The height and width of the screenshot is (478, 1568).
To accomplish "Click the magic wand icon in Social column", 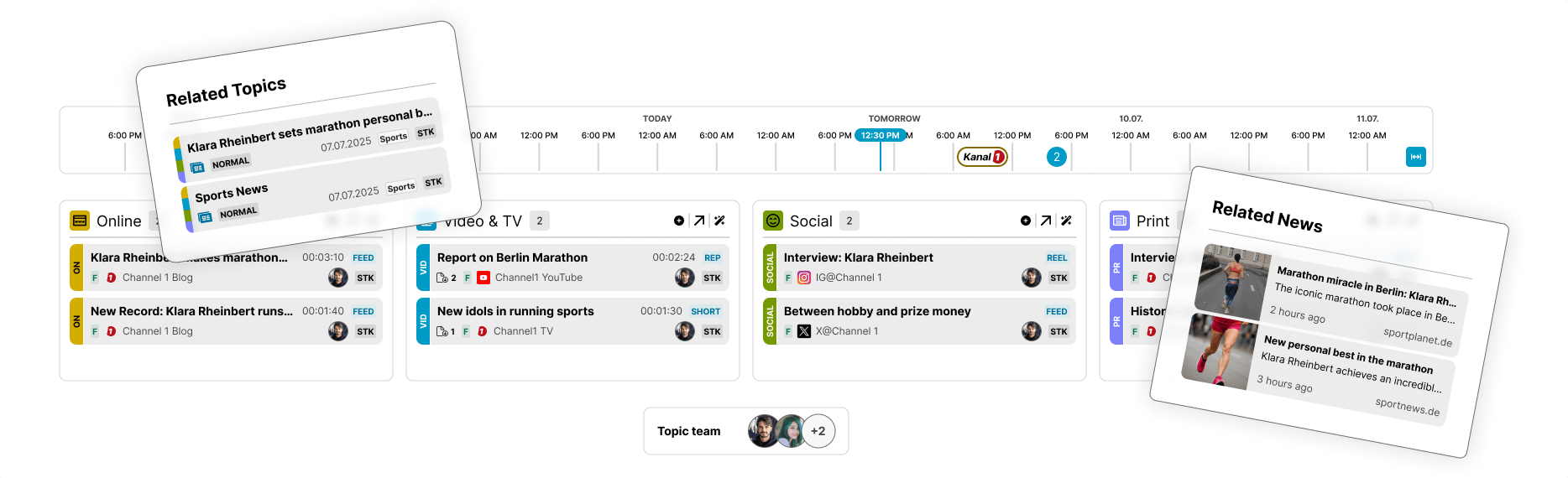I will coord(1066,221).
